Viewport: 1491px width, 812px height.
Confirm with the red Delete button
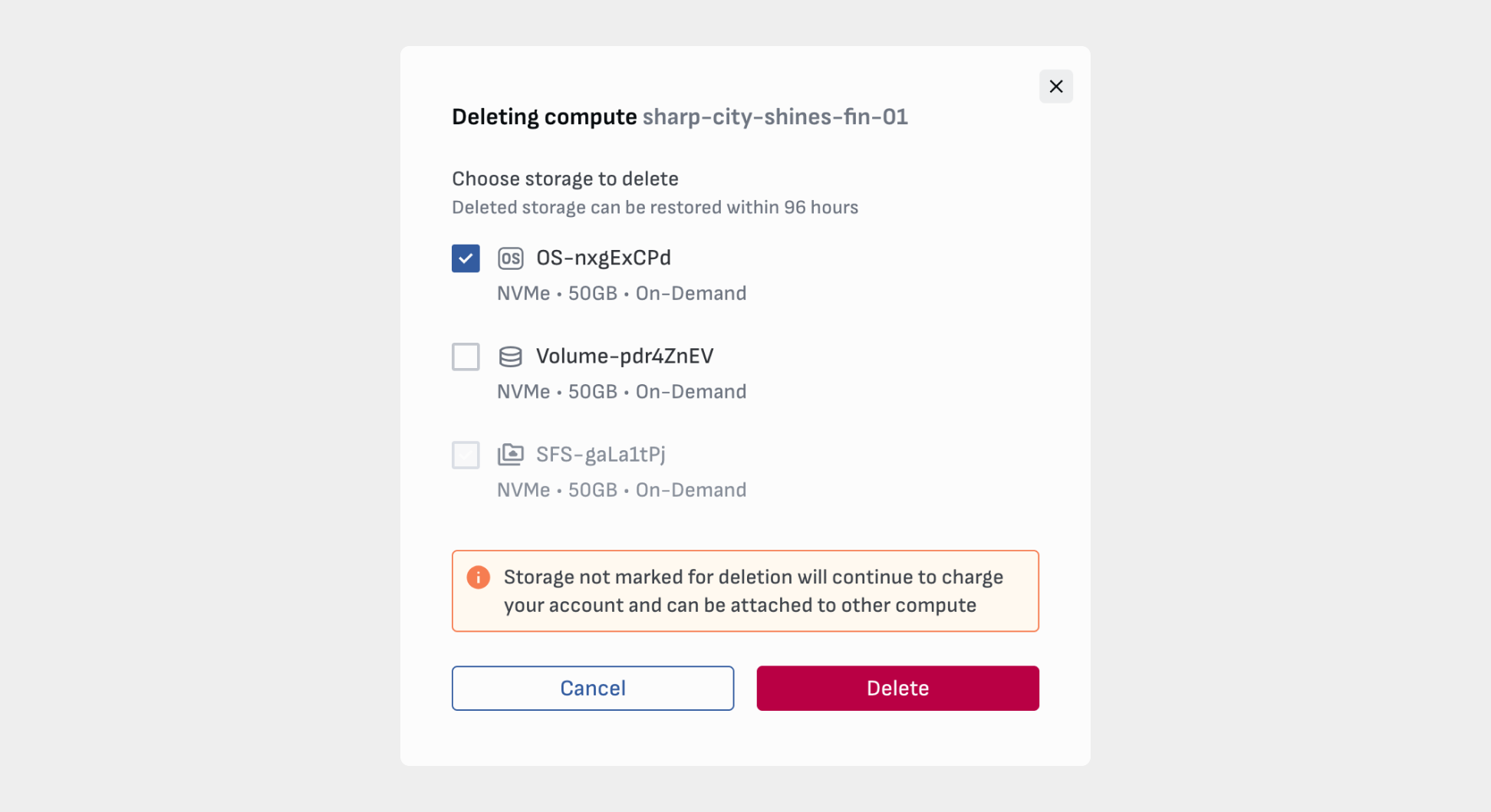(x=897, y=688)
